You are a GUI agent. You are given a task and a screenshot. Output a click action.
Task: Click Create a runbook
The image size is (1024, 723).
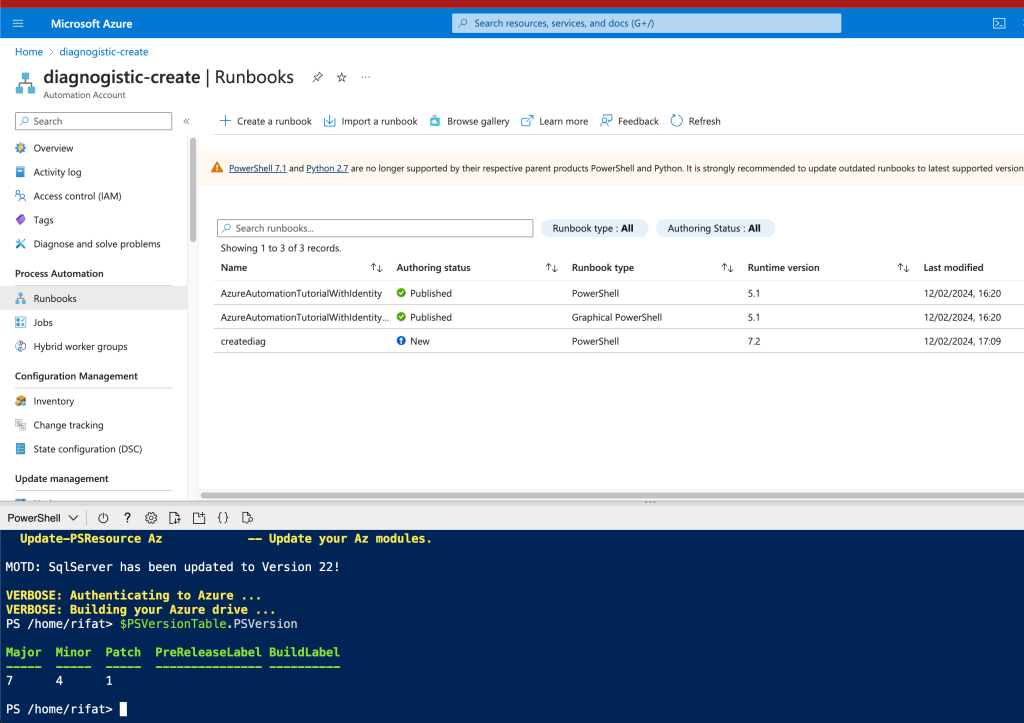coord(266,121)
